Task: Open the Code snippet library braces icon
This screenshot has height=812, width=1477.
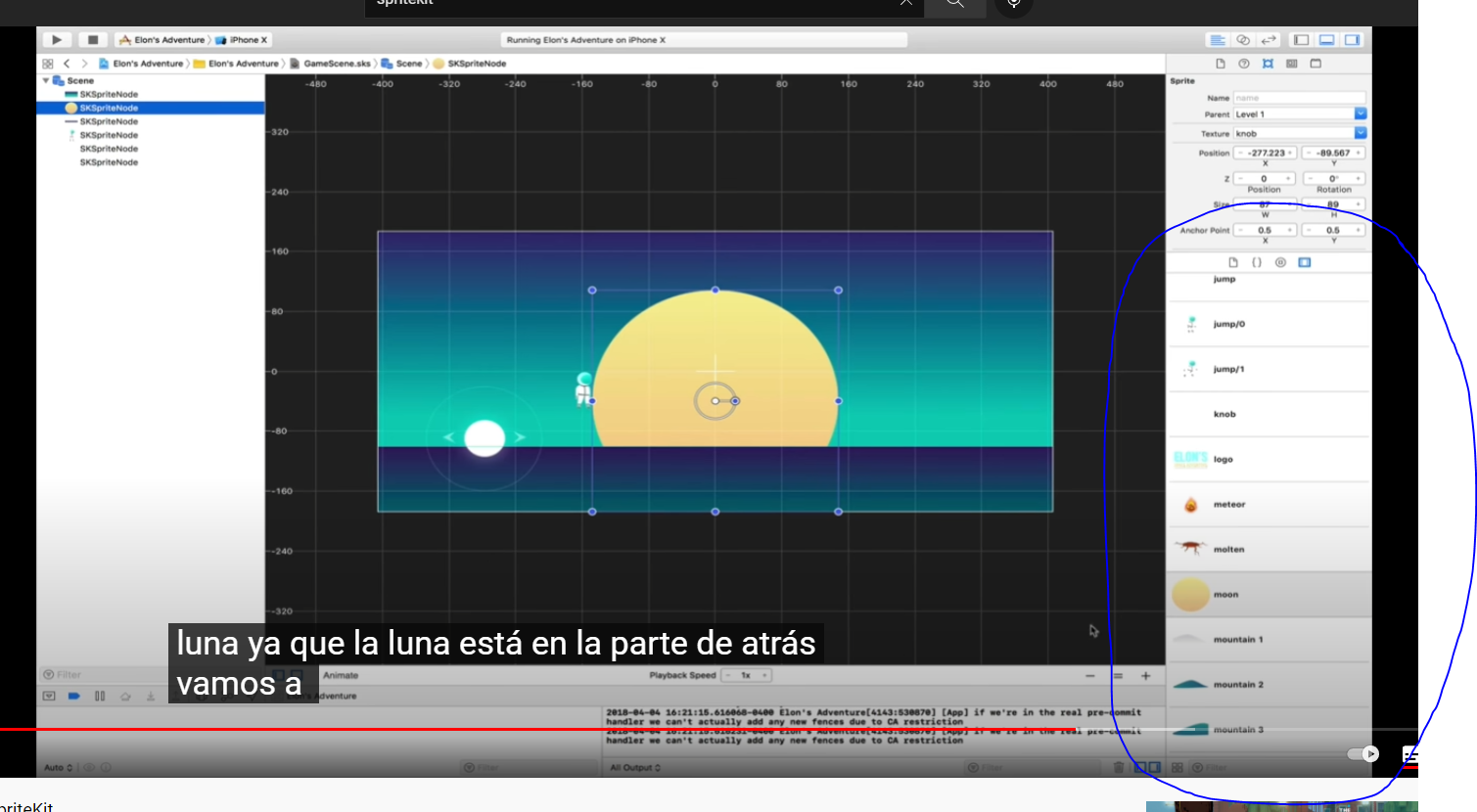Action: (x=1257, y=262)
